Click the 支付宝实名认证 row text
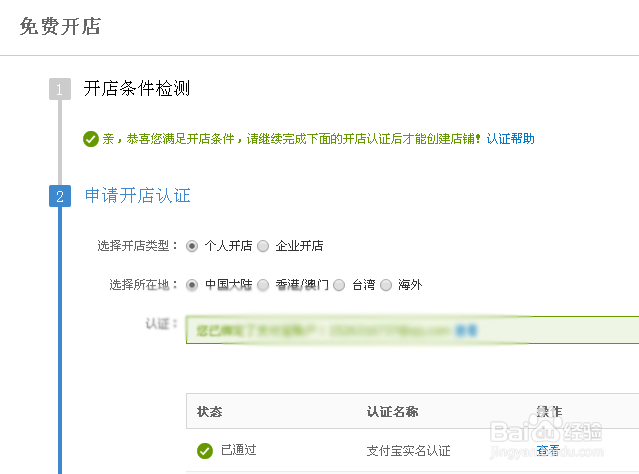 click(408, 451)
